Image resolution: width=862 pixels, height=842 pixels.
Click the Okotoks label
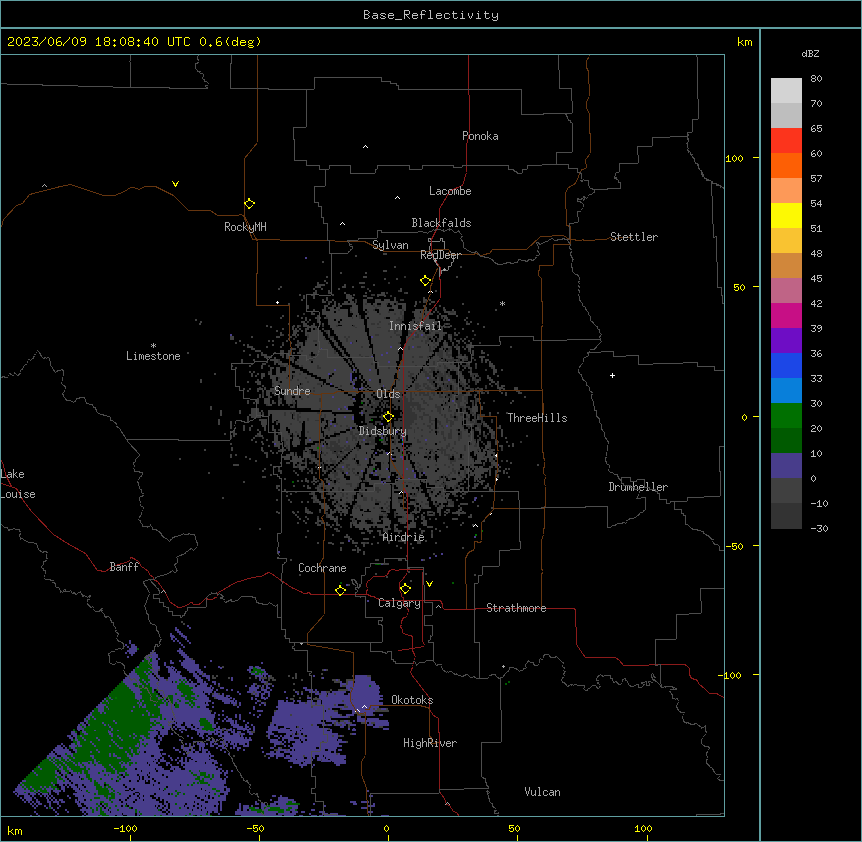pyautogui.click(x=412, y=700)
